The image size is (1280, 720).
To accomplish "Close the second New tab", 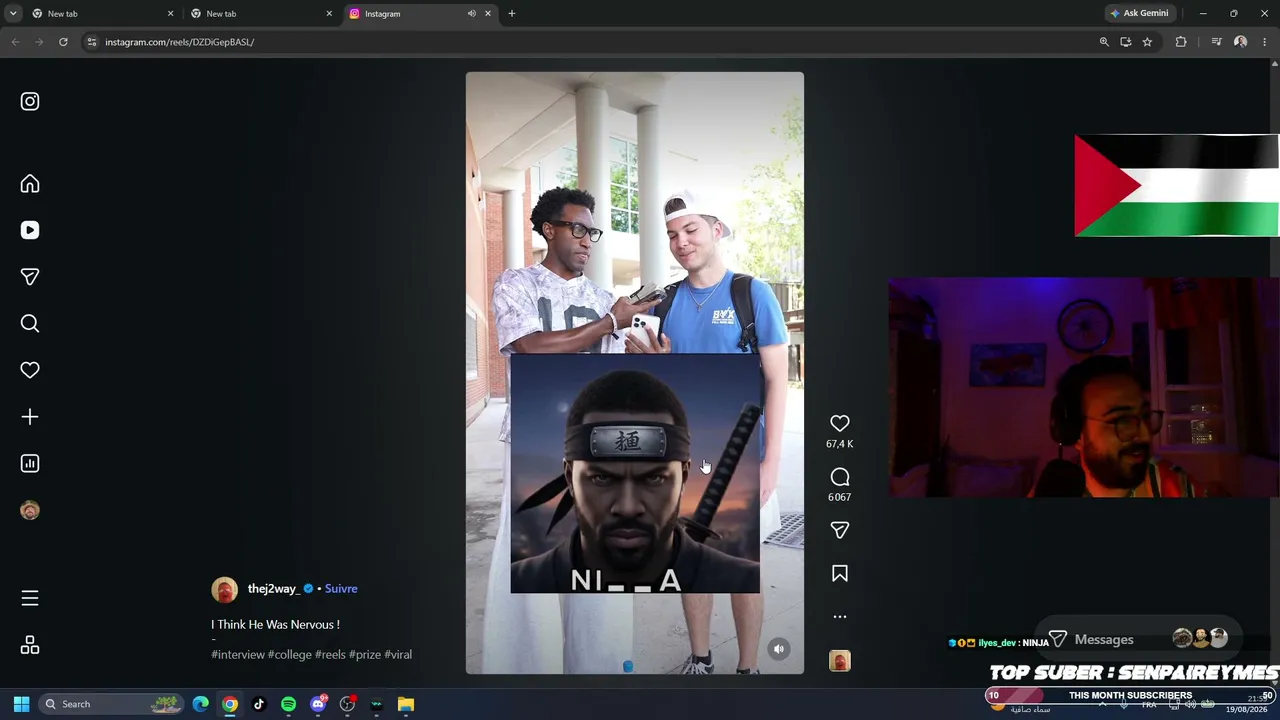I will pyautogui.click(x=329, y=14).
